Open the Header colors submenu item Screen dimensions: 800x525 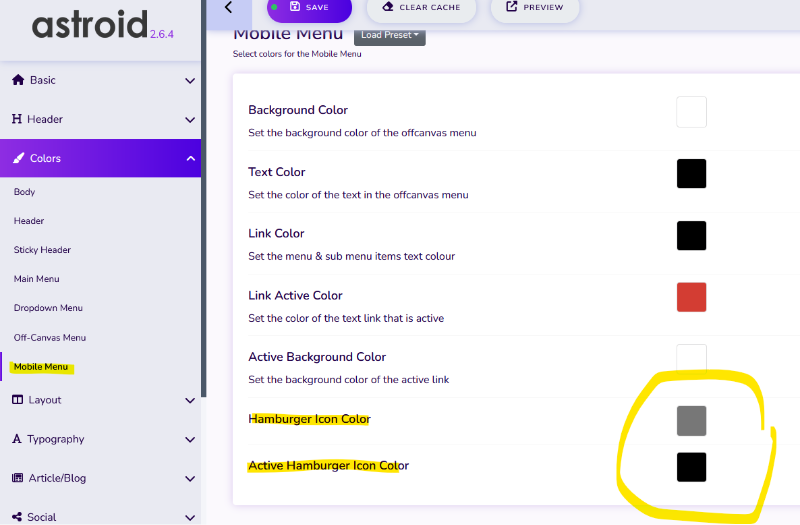point(29,221)
